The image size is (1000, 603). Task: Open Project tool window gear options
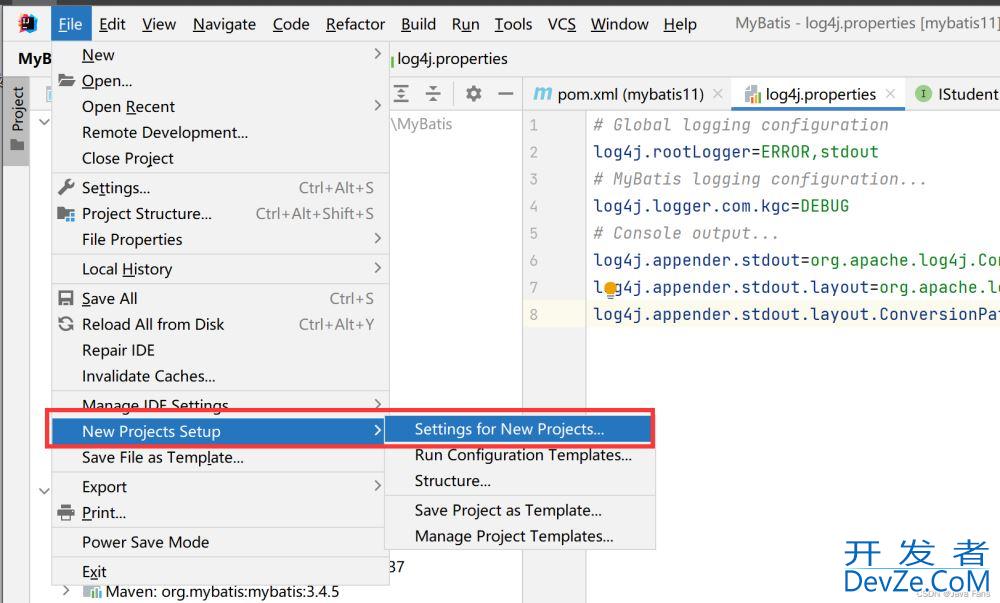click(x=473, y=94)
